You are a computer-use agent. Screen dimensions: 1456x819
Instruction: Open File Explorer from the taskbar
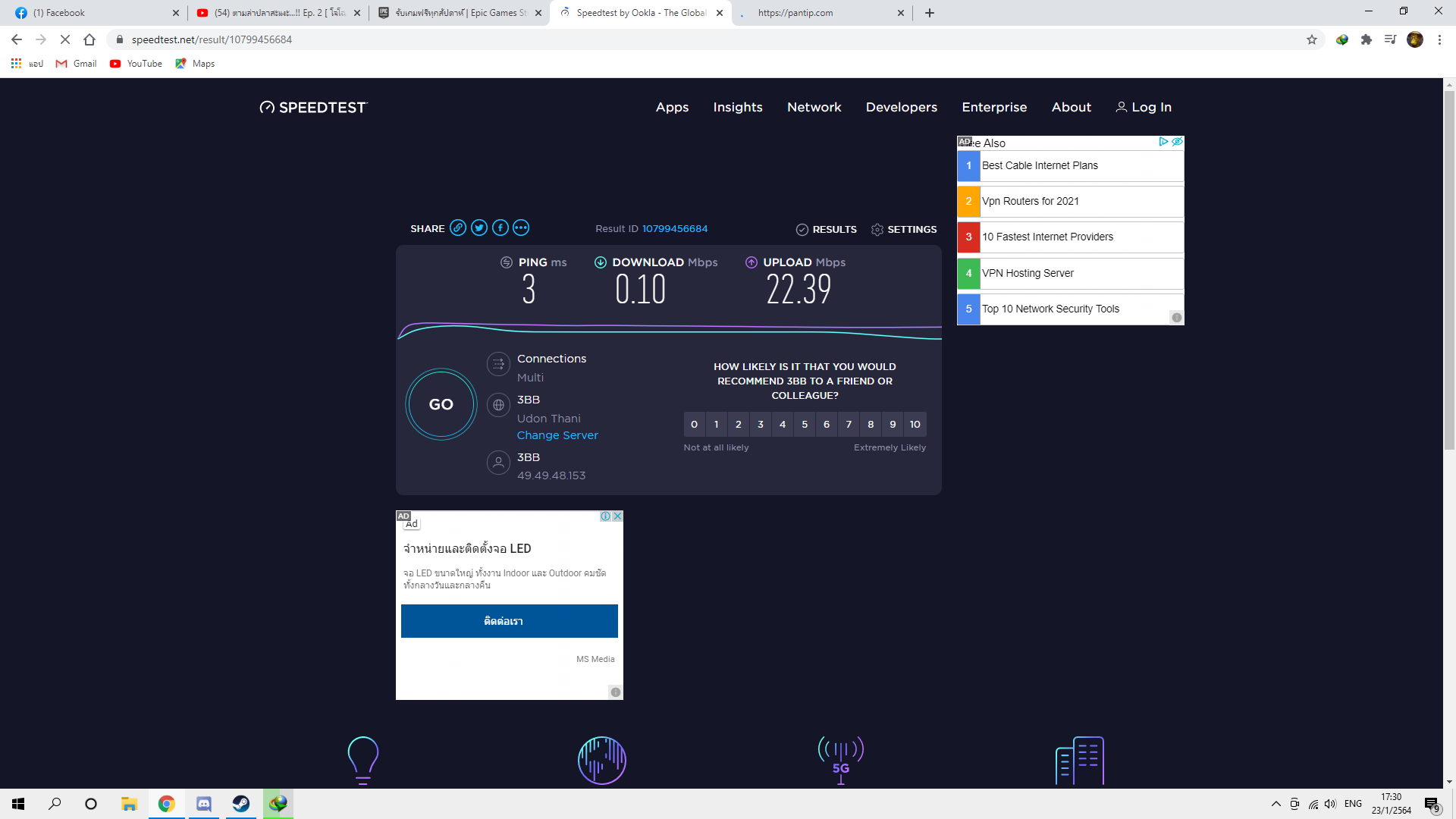[x=129, y=804]
